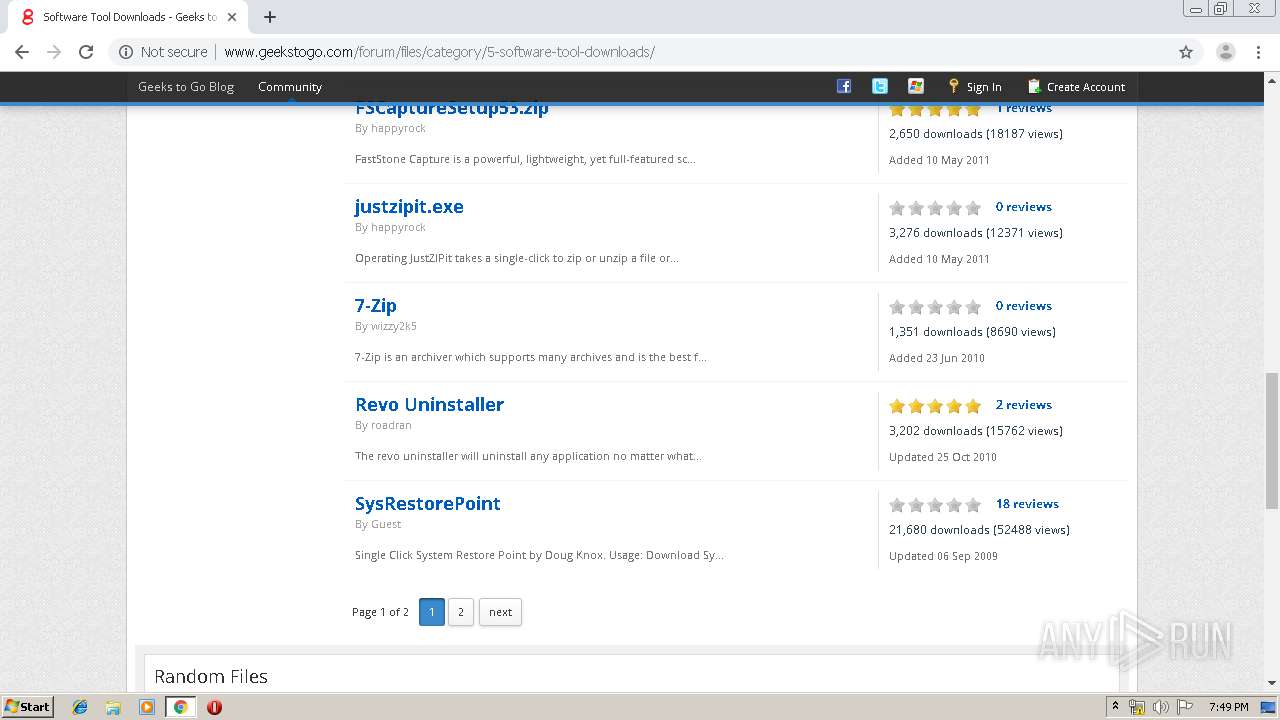
Task: Switch to Chrome in the taskbar
Action: pos(180,707)
